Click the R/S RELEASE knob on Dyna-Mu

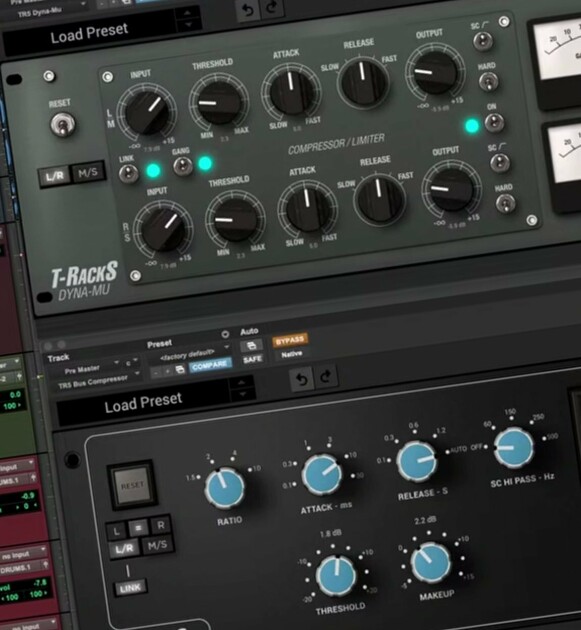point(379,200)
